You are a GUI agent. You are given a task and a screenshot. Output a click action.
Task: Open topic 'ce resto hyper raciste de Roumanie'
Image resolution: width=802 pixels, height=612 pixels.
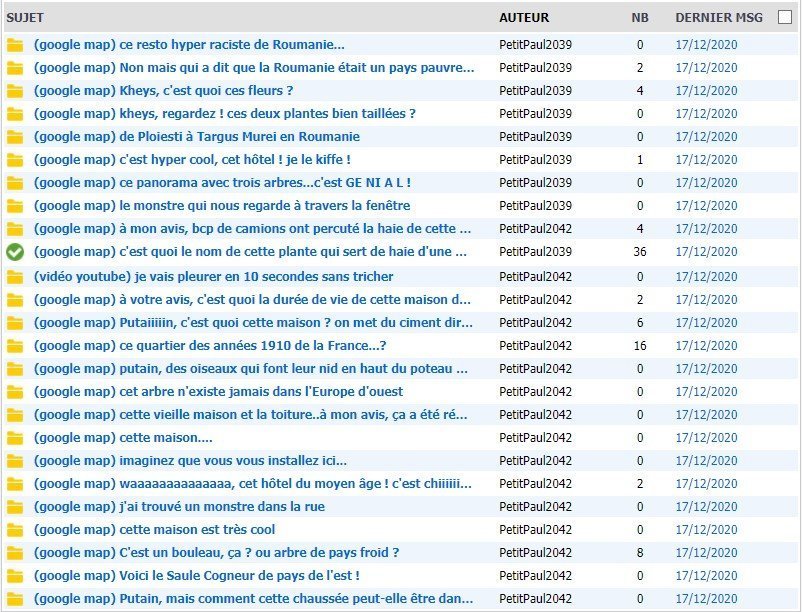[x=189, y=44]
